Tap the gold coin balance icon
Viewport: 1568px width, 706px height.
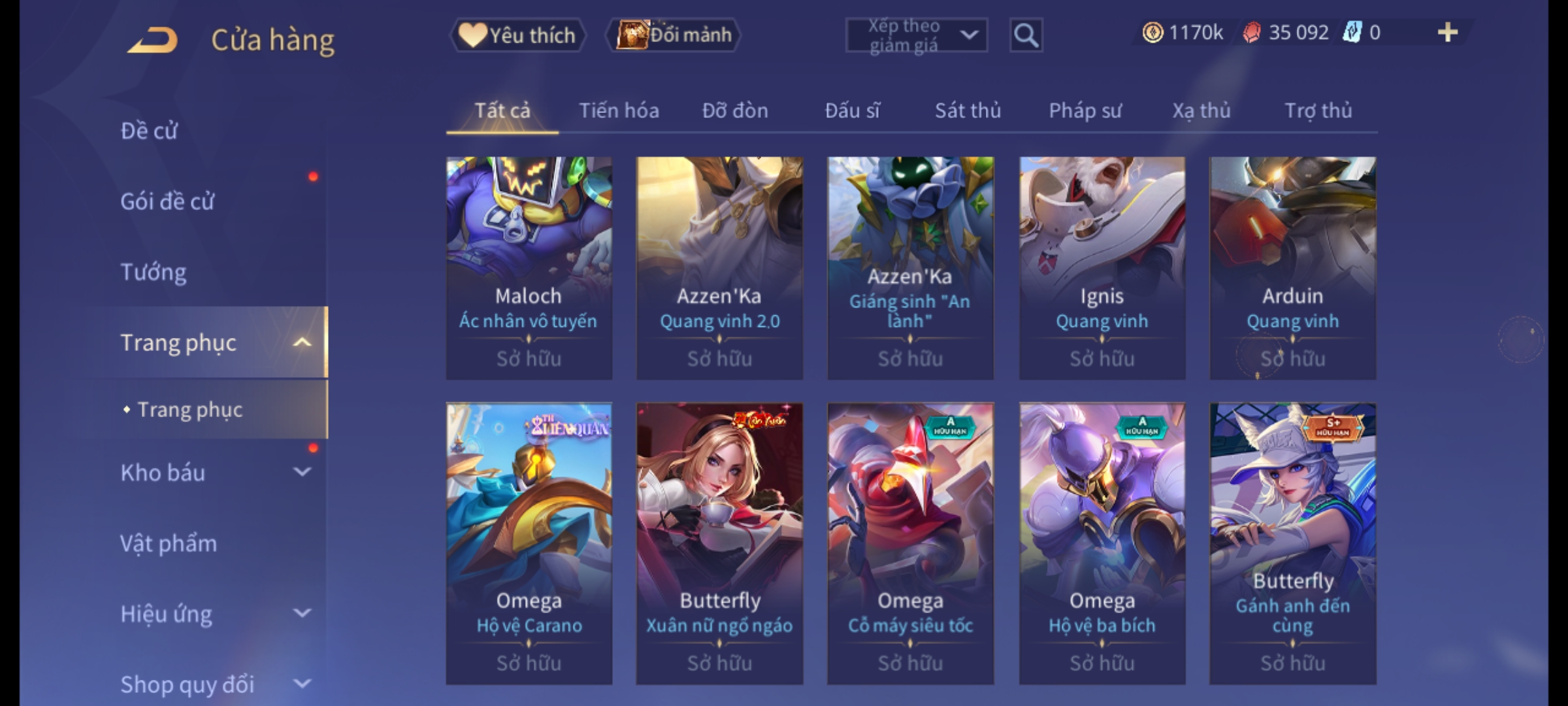click(1152, 33)
